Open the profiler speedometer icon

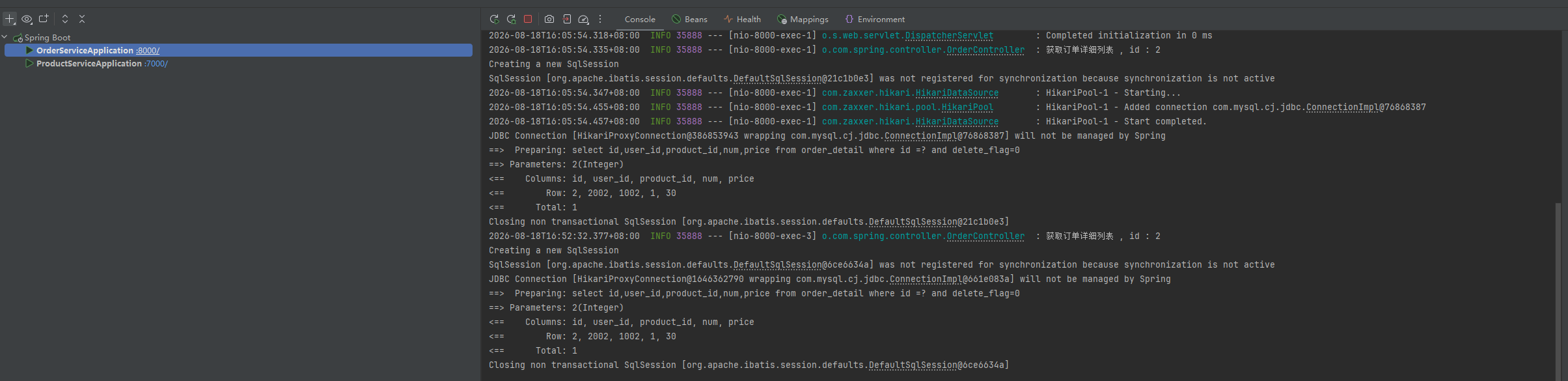(x=584, y=19)
